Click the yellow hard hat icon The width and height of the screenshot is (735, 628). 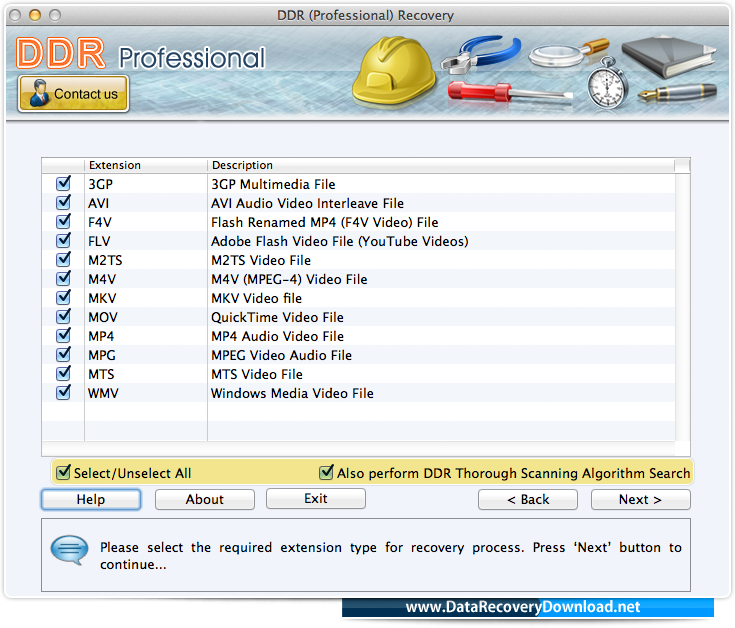(x=394, y=70)
